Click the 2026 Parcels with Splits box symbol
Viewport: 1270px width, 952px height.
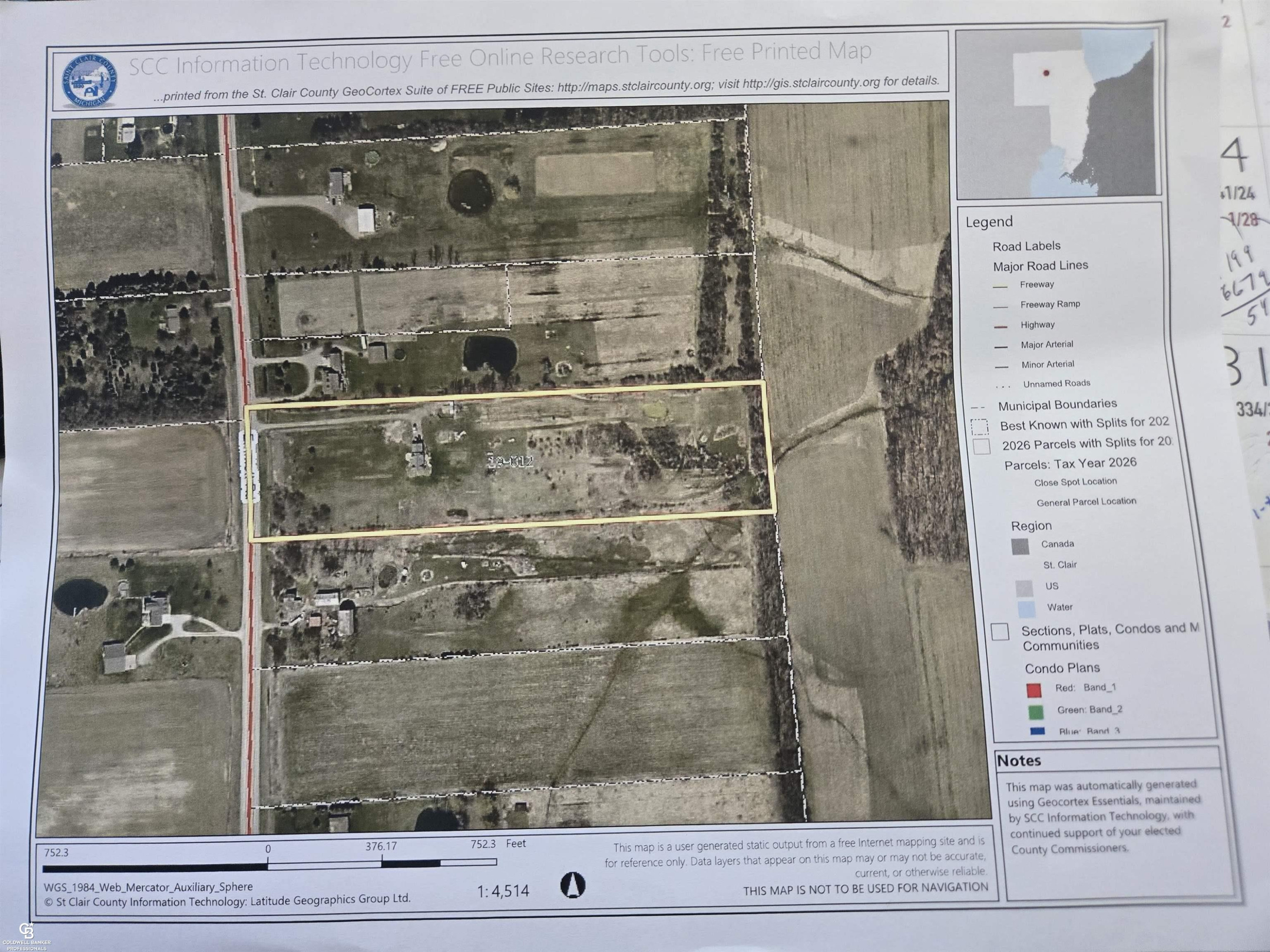pos(981,446)
